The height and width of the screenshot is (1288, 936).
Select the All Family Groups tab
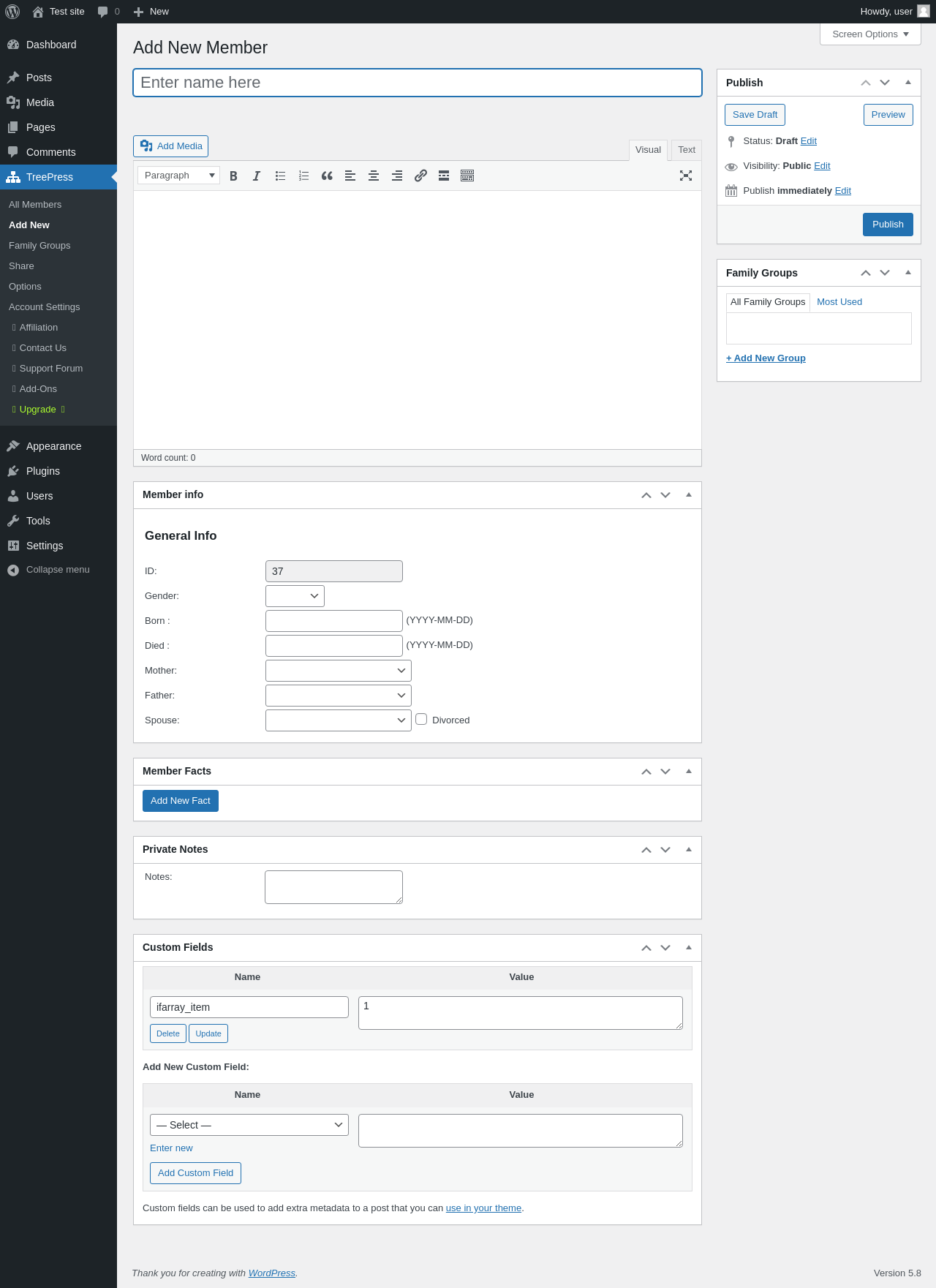[x=768, y=302]
